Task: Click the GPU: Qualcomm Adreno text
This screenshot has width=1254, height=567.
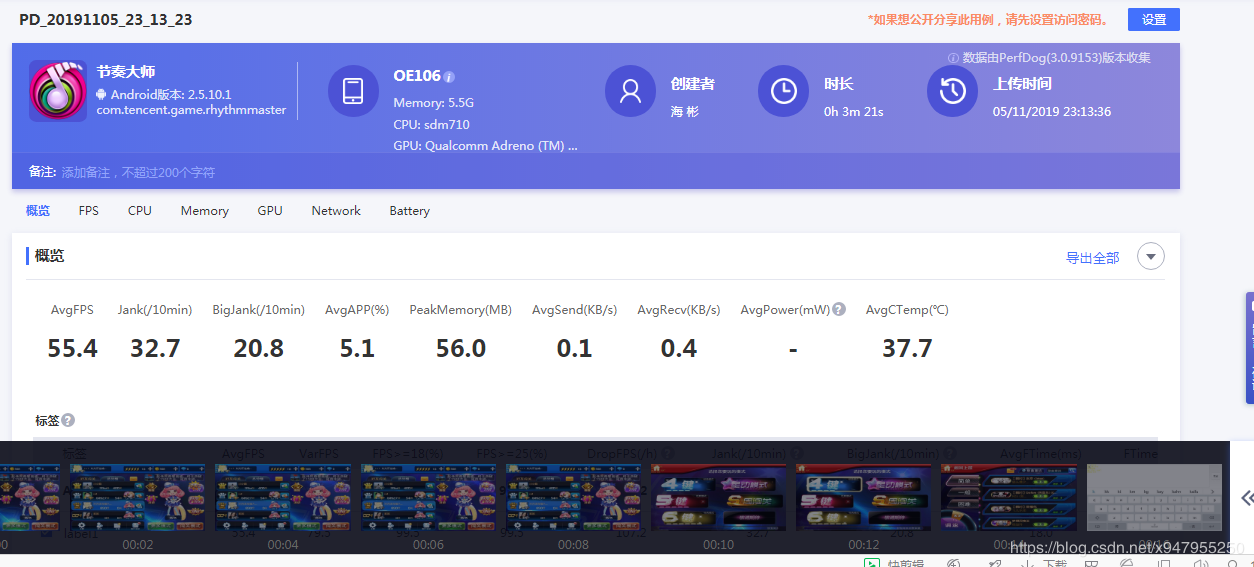Action: (486, 146)
